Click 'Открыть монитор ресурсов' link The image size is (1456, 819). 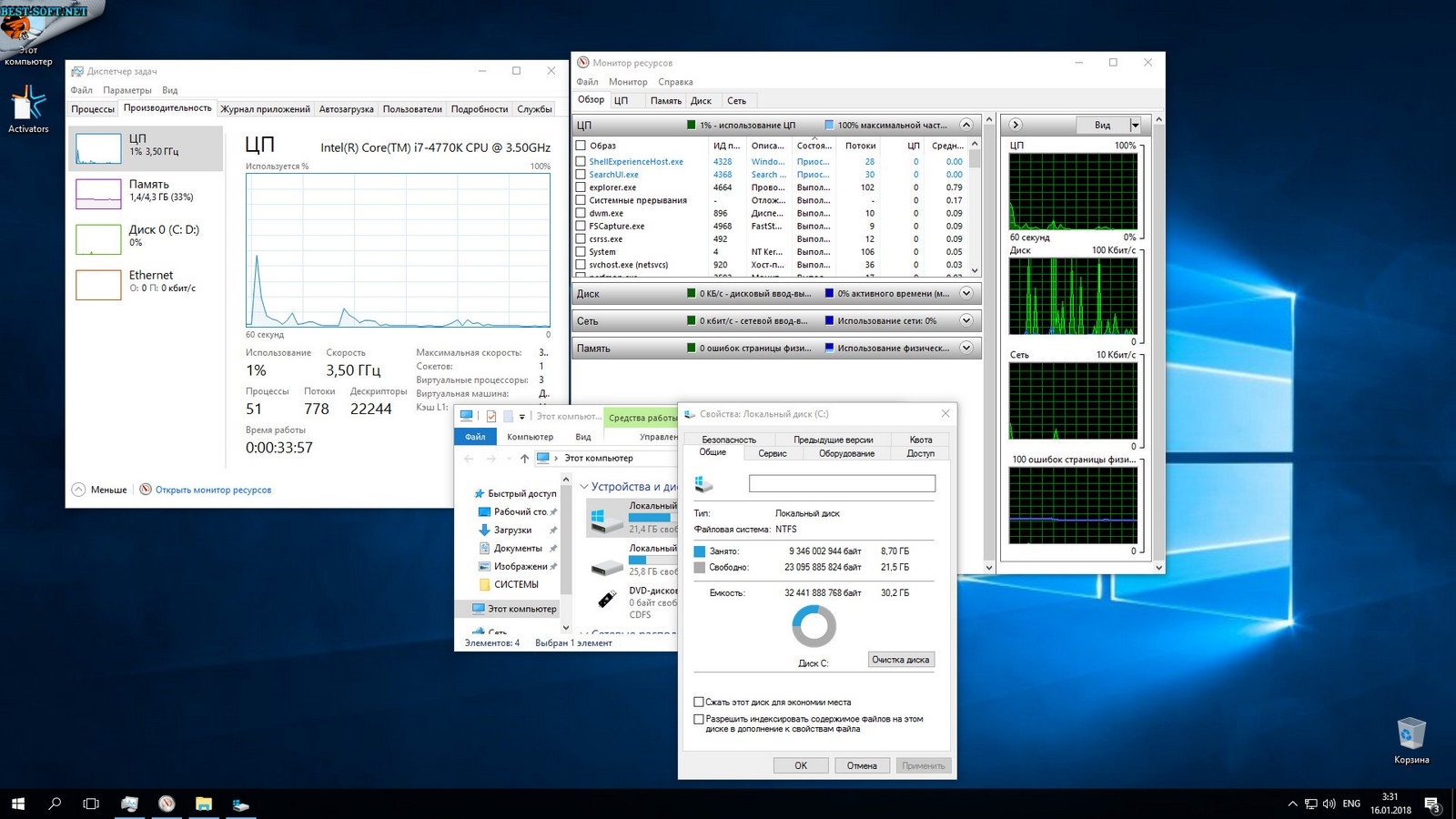pos(213,490)
